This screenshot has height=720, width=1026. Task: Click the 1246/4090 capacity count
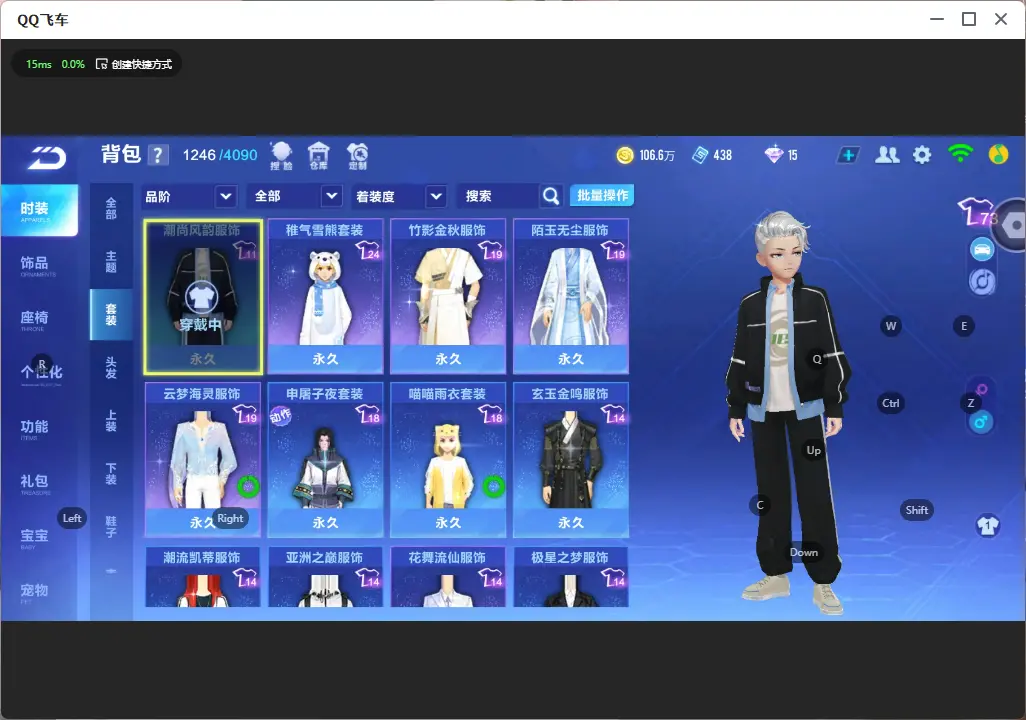220,155
